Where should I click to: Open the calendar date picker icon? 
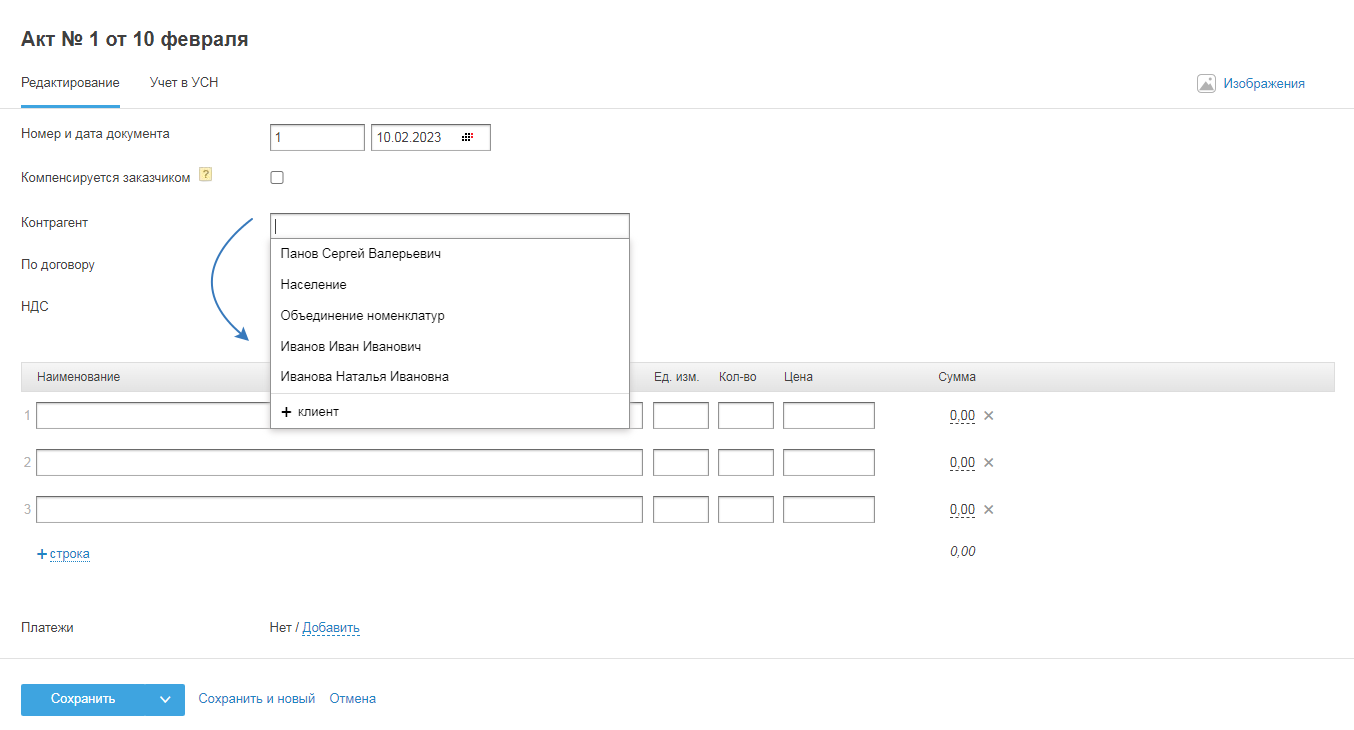(467, 138)
